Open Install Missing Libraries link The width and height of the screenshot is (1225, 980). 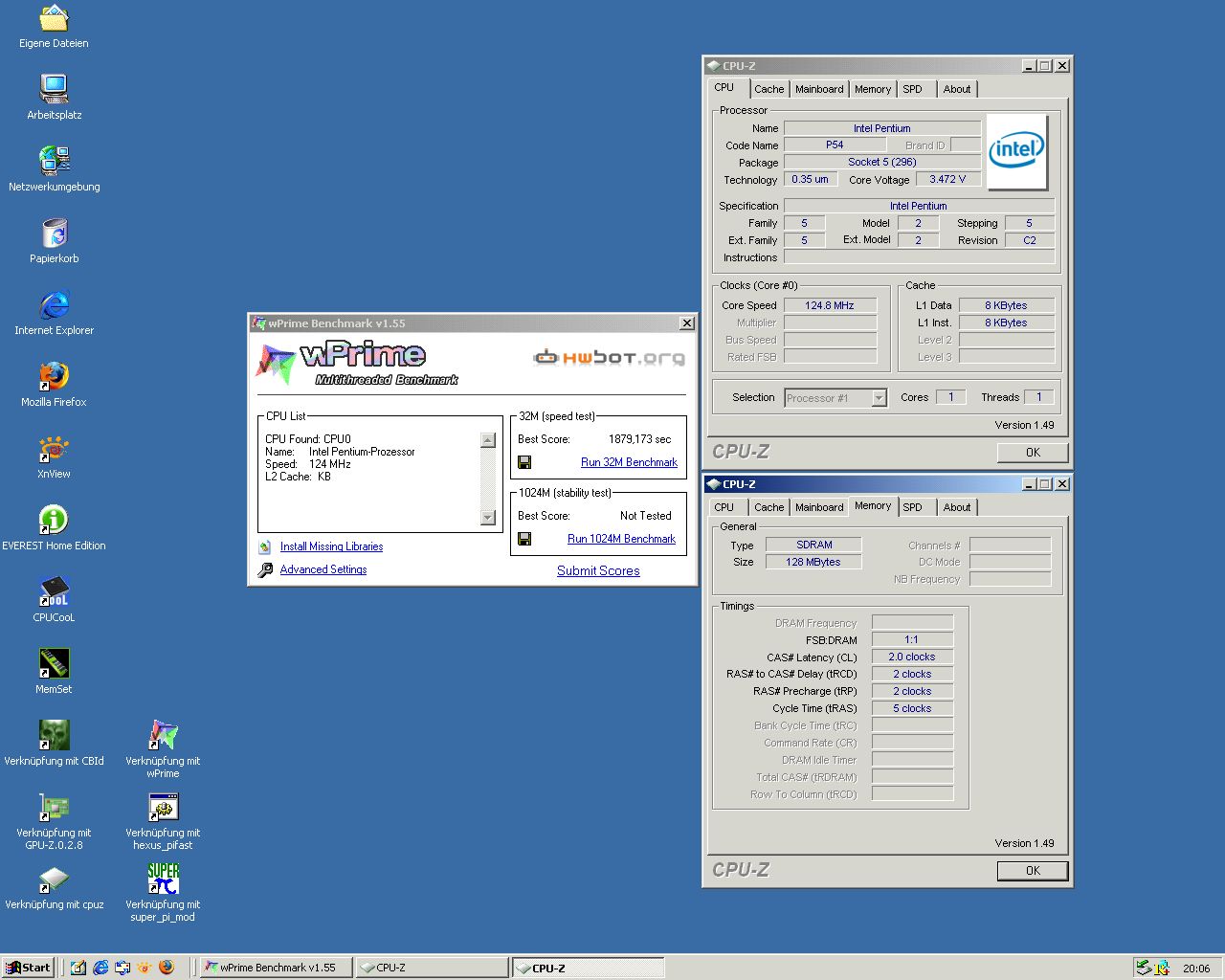331,546
